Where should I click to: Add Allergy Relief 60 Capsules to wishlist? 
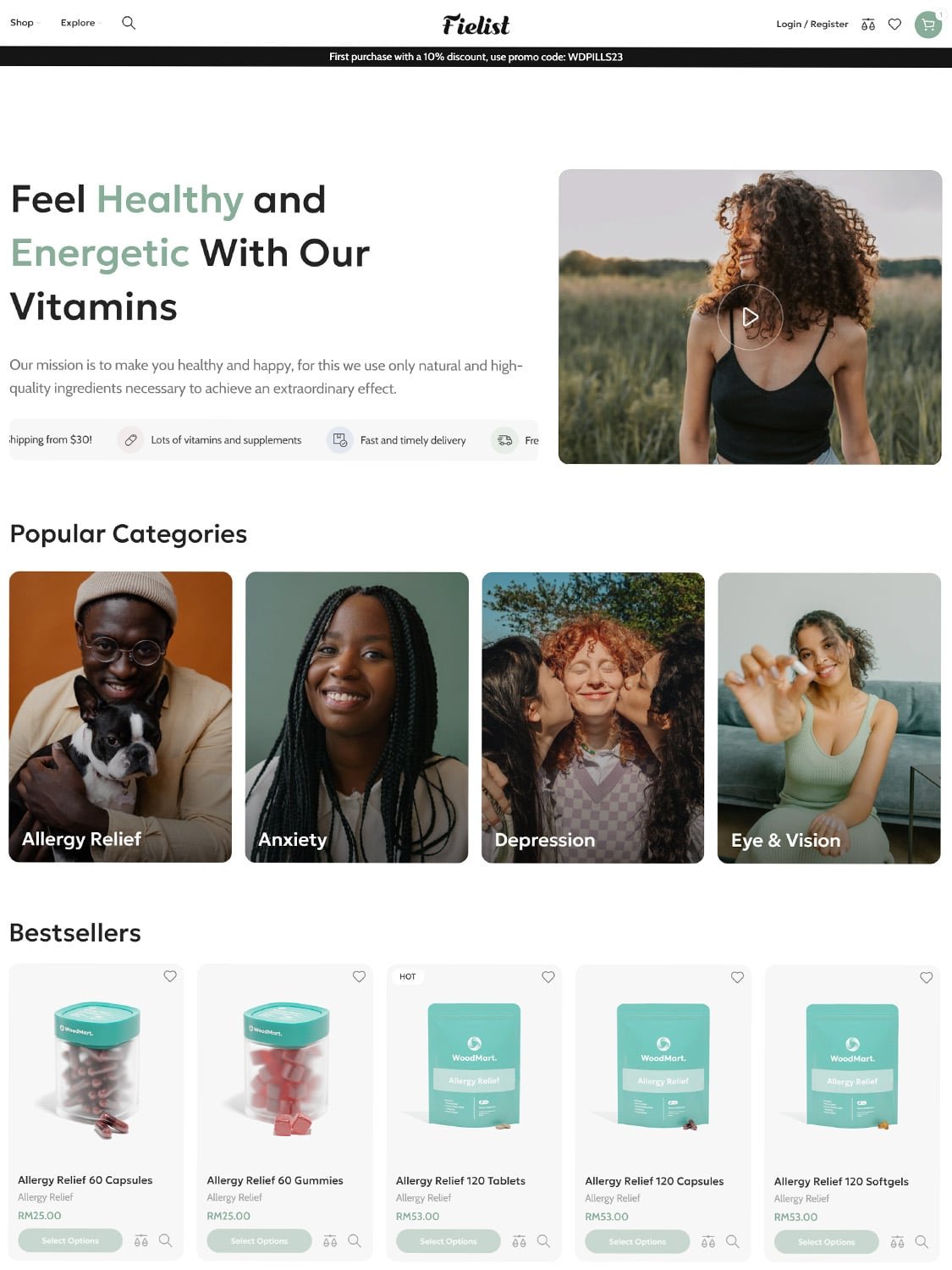pos(170,976)
